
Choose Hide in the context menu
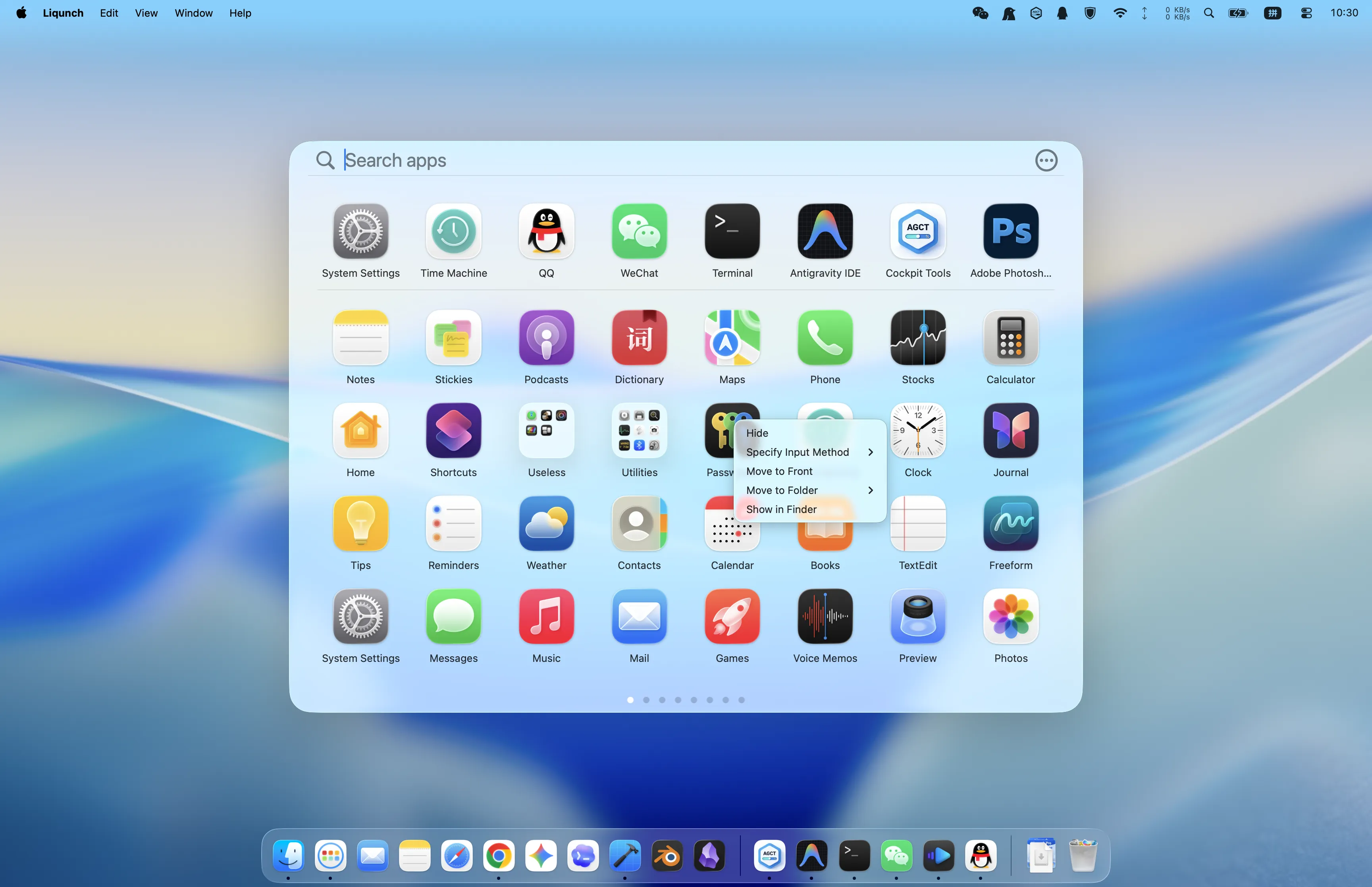point(809,433)
